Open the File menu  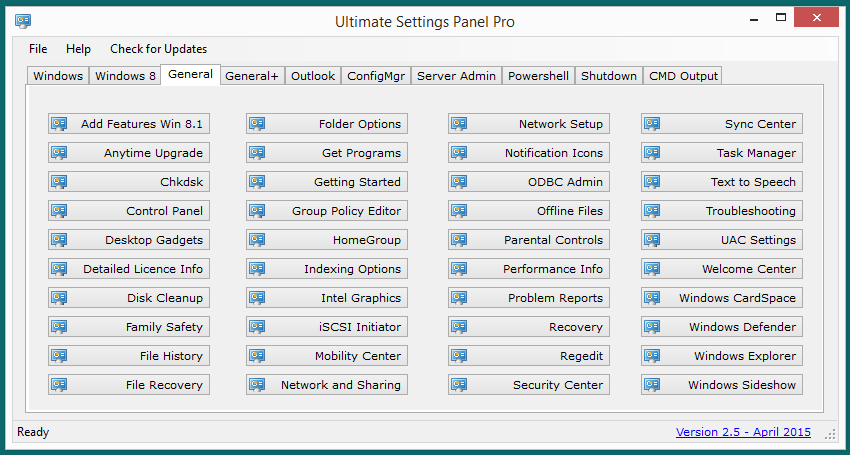pos(38,49)
